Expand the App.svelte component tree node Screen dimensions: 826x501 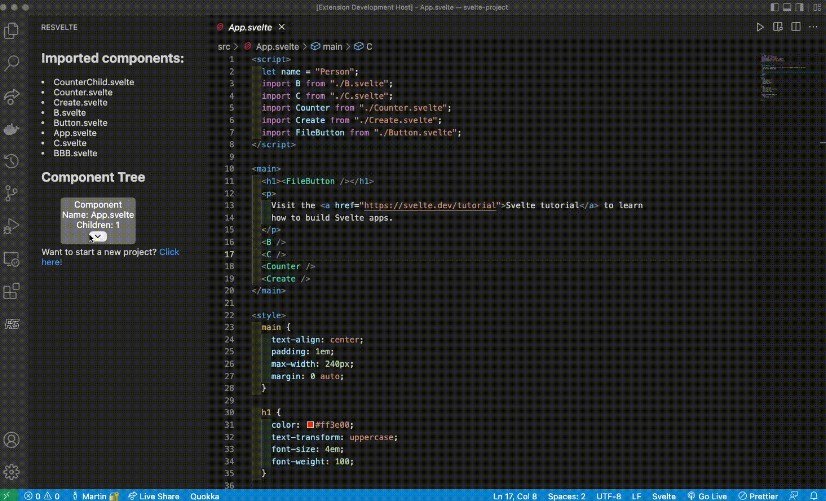coord(97,237)
